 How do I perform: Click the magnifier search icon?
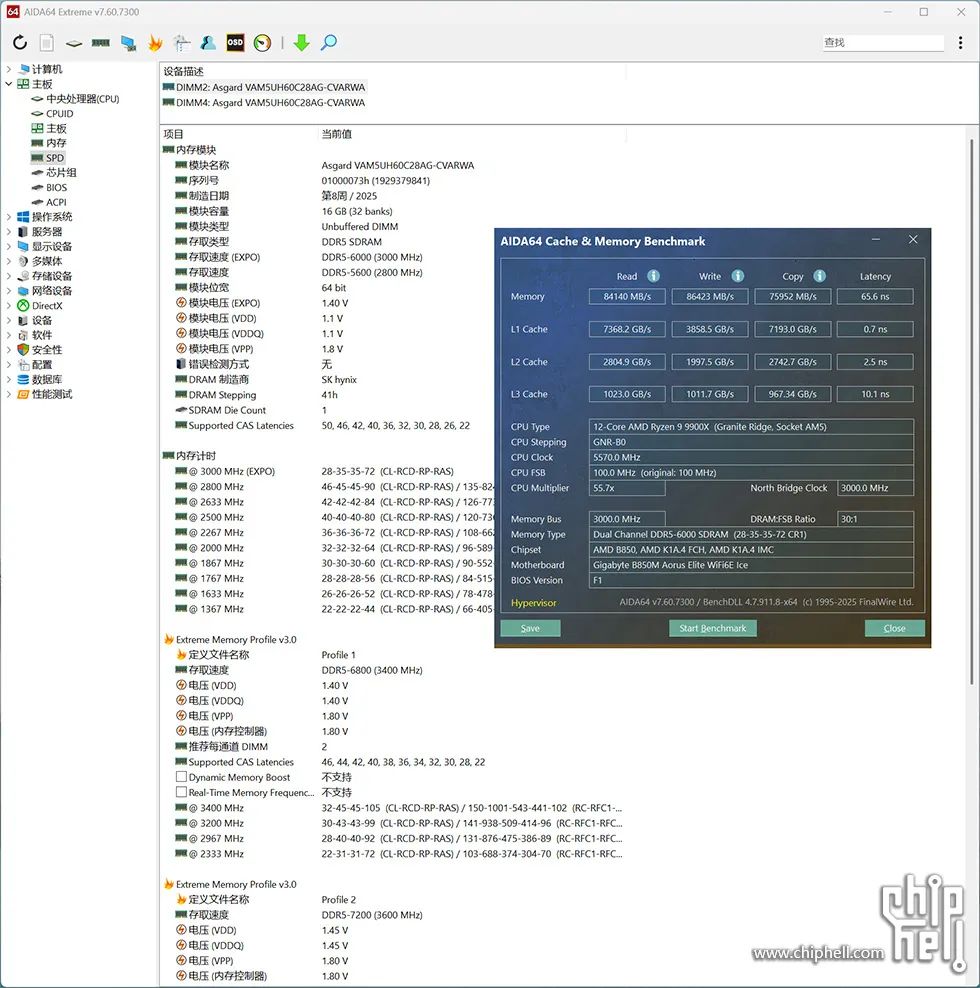pyautogui.click(x=328, y=42)
